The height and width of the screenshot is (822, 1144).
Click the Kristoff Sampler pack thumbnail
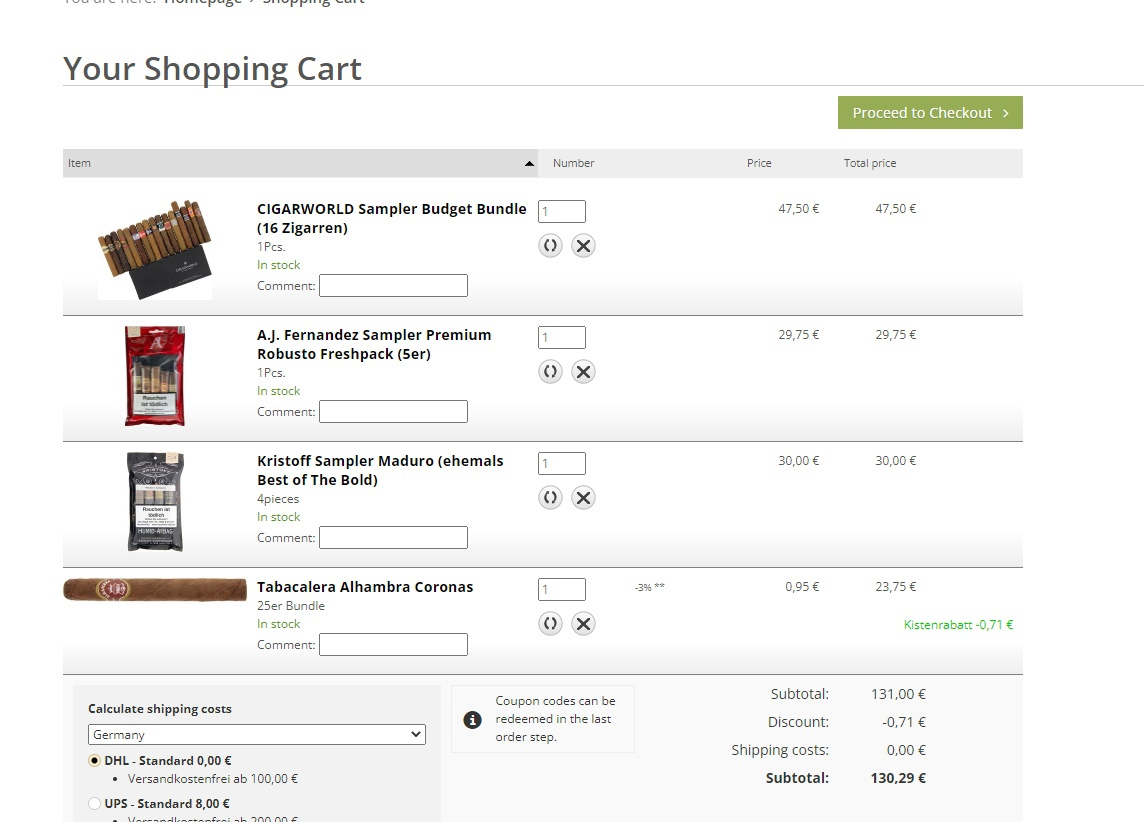[x=155, y=502]
